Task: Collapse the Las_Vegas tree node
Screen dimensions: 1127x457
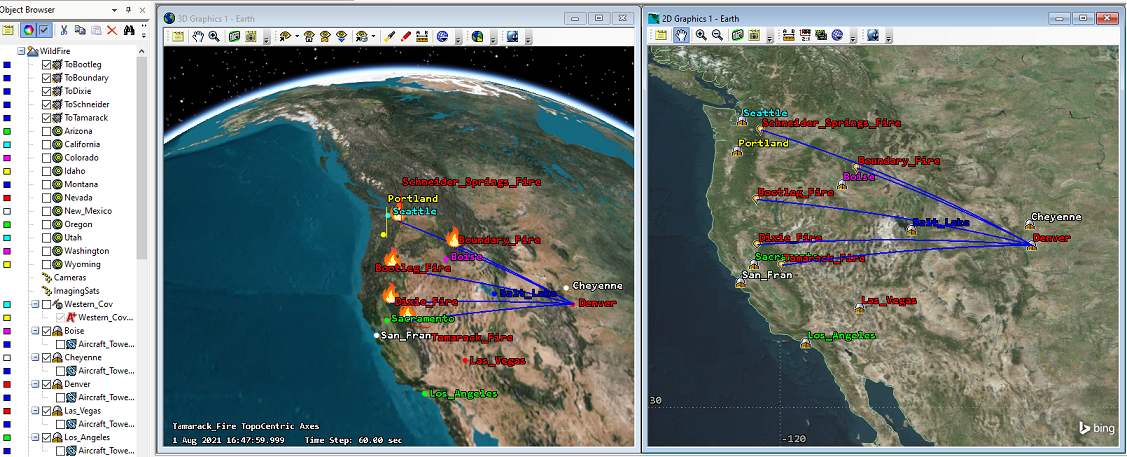Action: point(34,410)
